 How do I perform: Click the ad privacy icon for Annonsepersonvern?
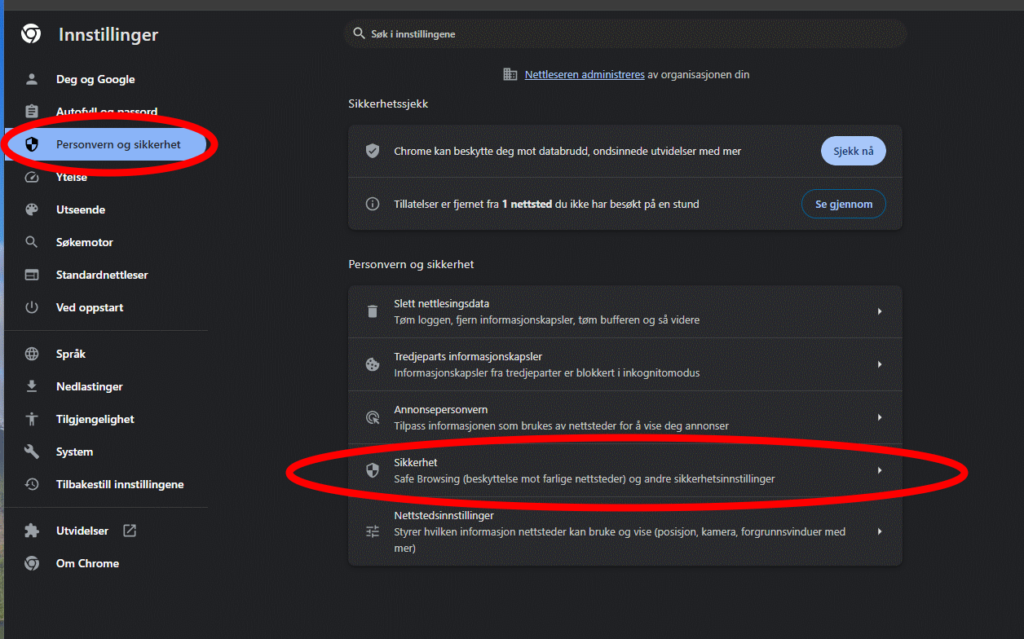click(372, 418)
